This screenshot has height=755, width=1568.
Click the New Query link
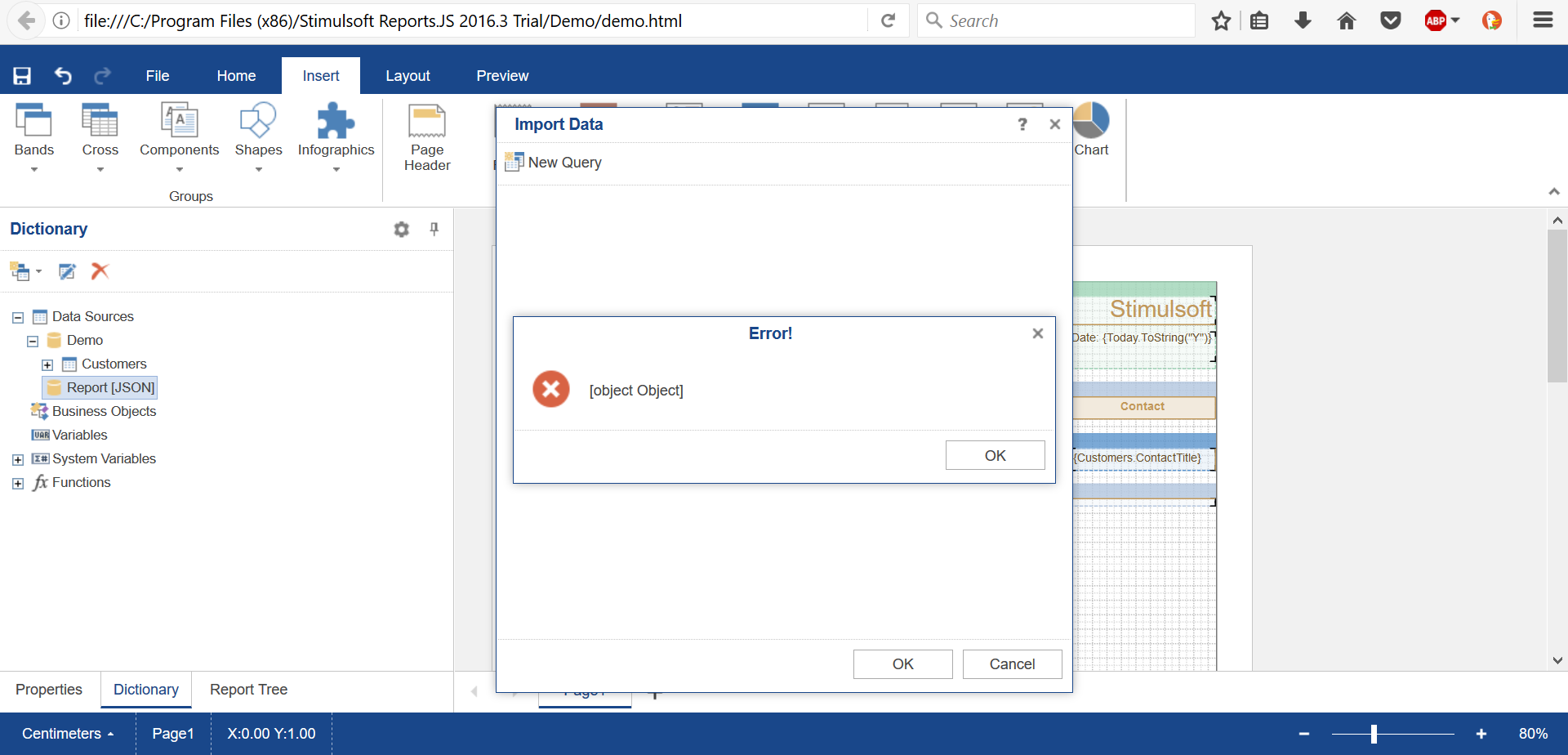coord(565,163)
